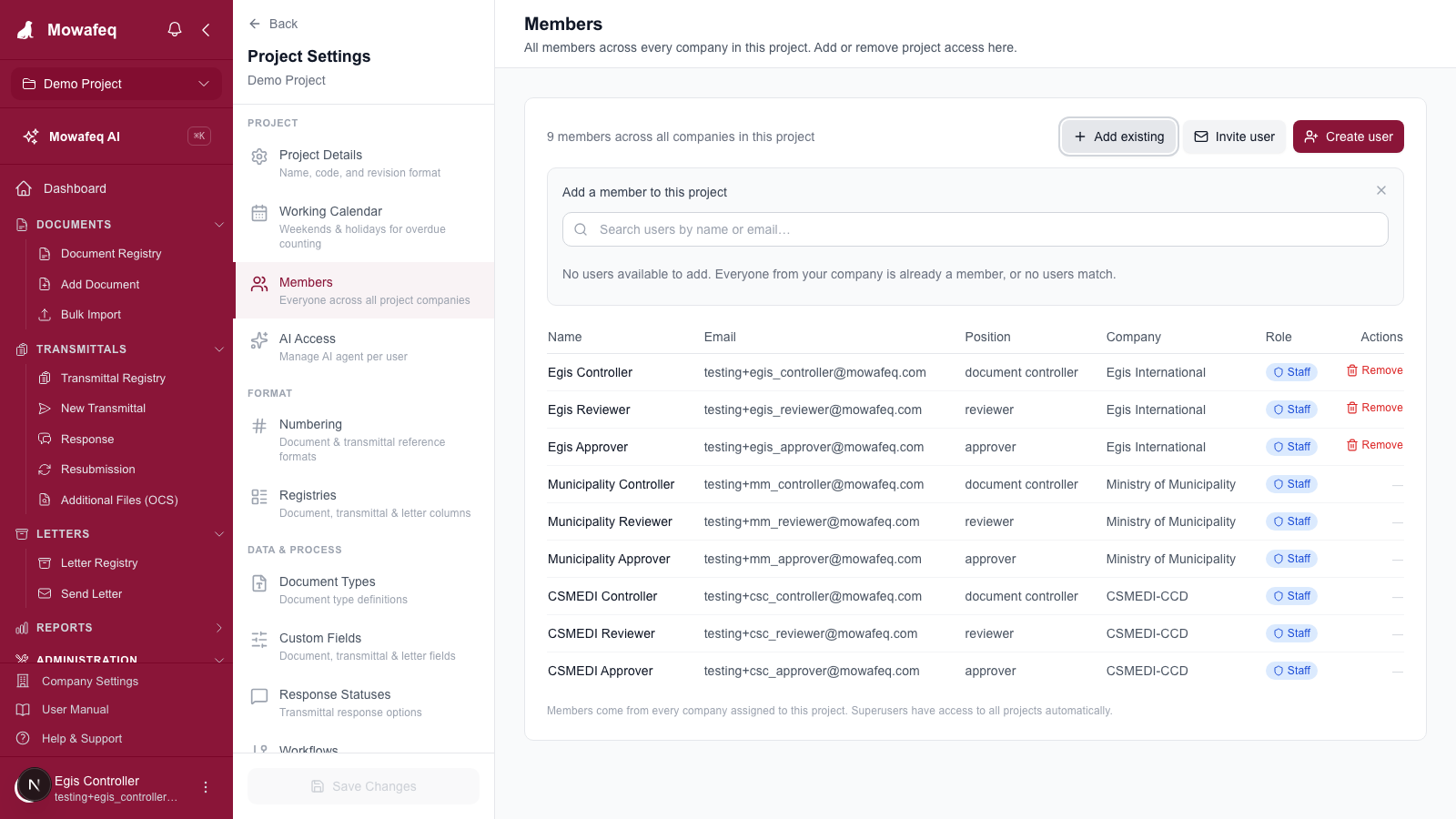Open Document Types settings item
1456x819 pixels.
[364, 590]
